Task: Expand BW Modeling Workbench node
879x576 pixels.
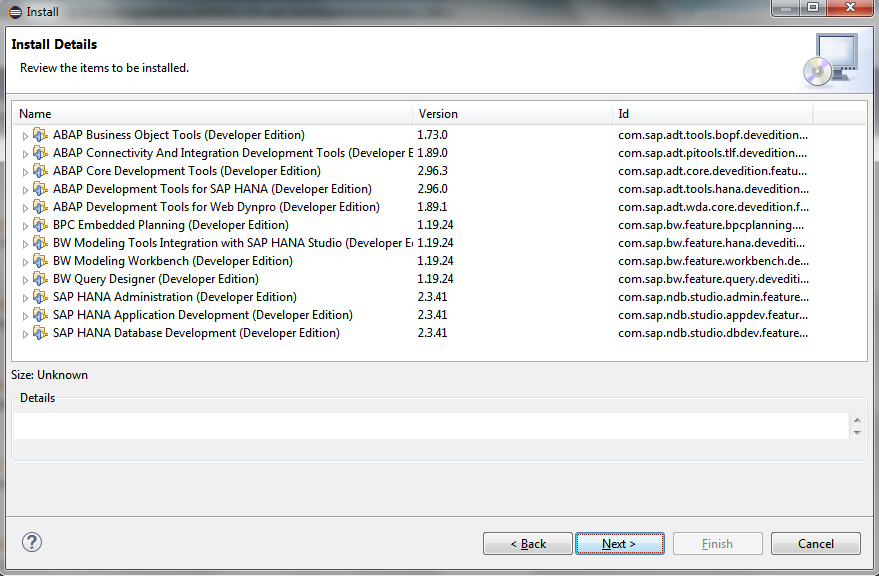Action: (25, 262)
